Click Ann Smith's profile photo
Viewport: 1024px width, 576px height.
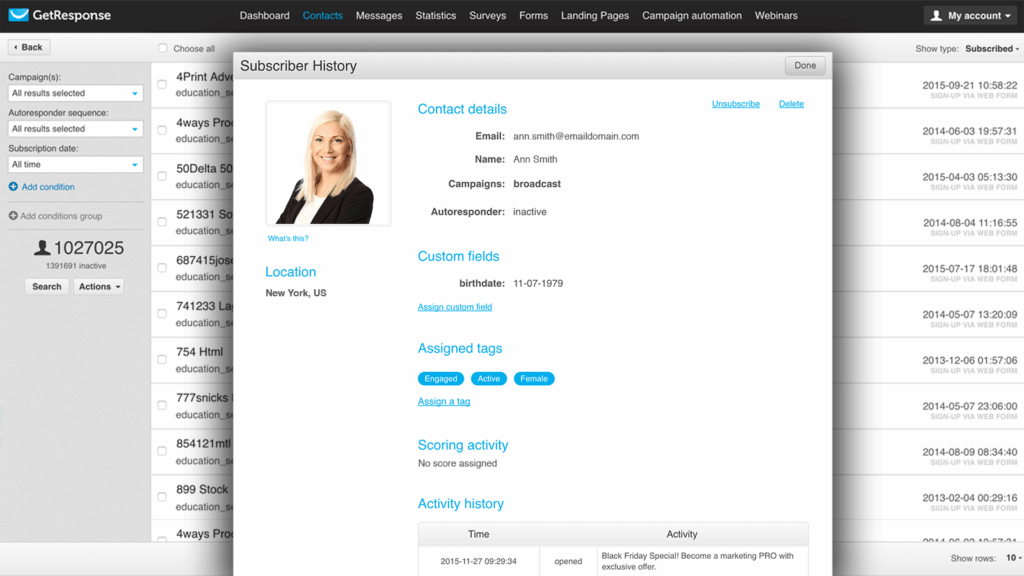[x=330, y=161]
